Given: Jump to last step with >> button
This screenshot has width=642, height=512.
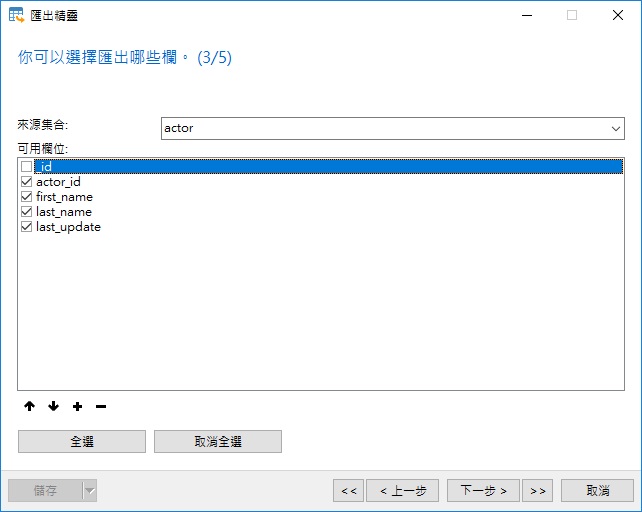Looking at the screenshot, I should [x=536, y=490].
